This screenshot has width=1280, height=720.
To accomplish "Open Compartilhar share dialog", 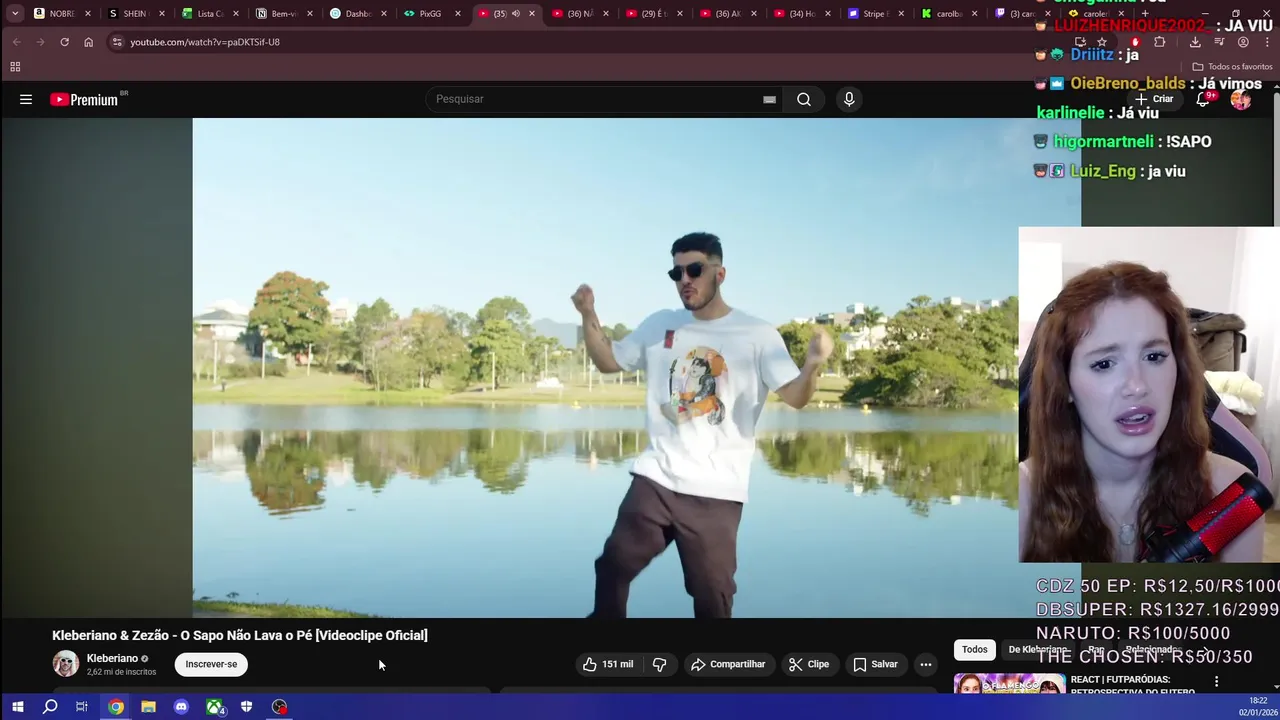I will 728,664.
